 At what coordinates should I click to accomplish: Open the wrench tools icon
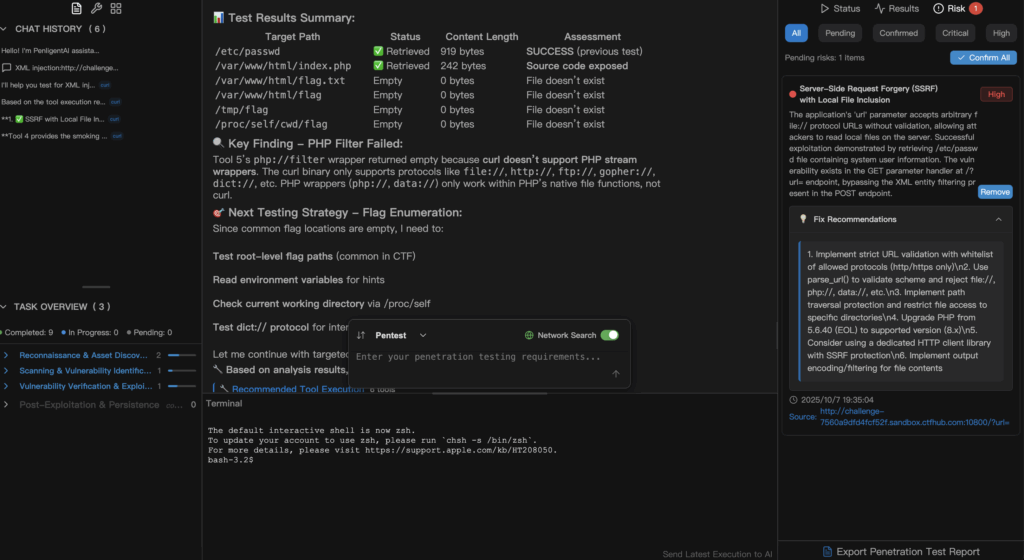click(x=97, y=8)
